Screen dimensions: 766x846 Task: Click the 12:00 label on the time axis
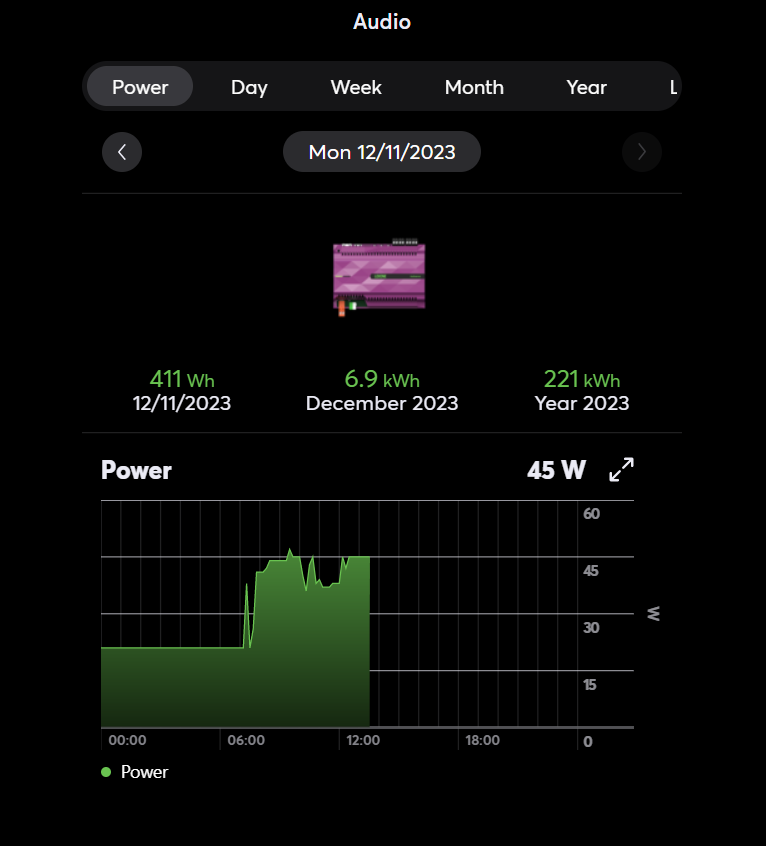[363, 740]
